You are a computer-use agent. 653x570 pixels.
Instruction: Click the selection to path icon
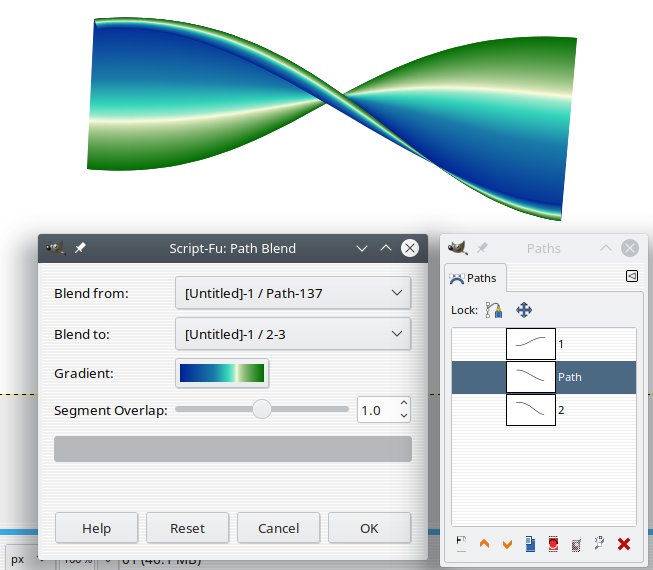(576, 544)
